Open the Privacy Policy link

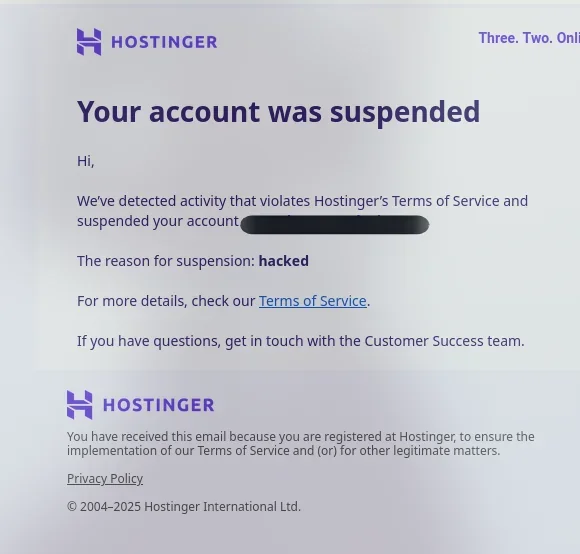coord(105,479)
